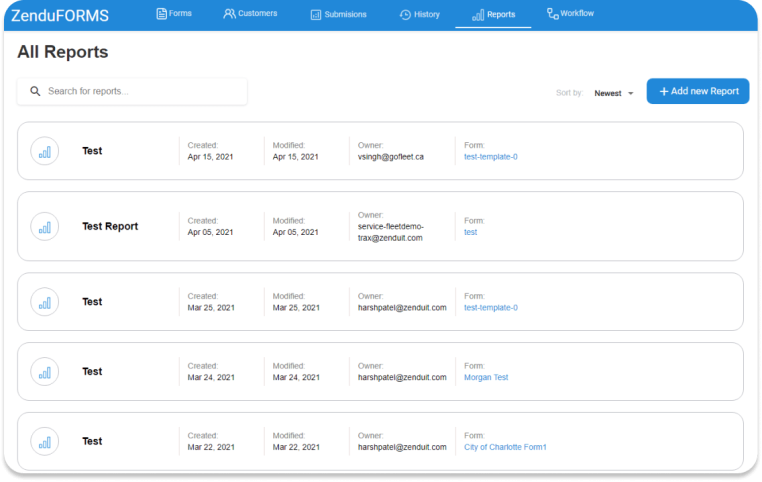Click Modified date Apr 05, 2021
The width and height of the screenshot is (762, 482).
pos(295,232)
